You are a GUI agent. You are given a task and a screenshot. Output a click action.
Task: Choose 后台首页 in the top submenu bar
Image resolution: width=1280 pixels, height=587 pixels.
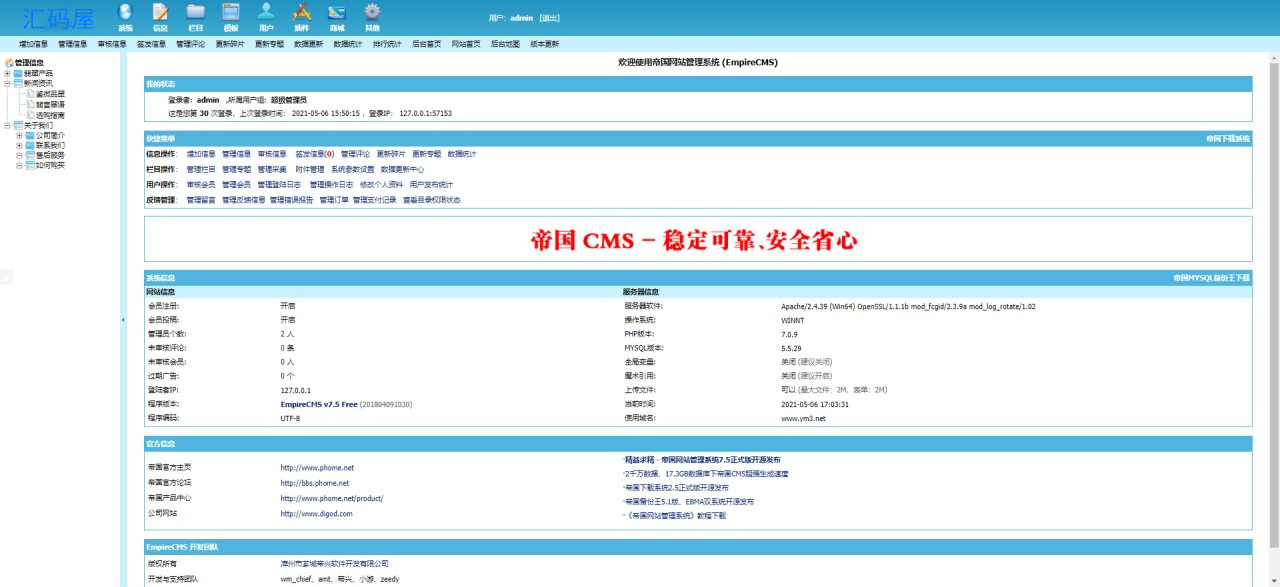click(x=427, y=44)
